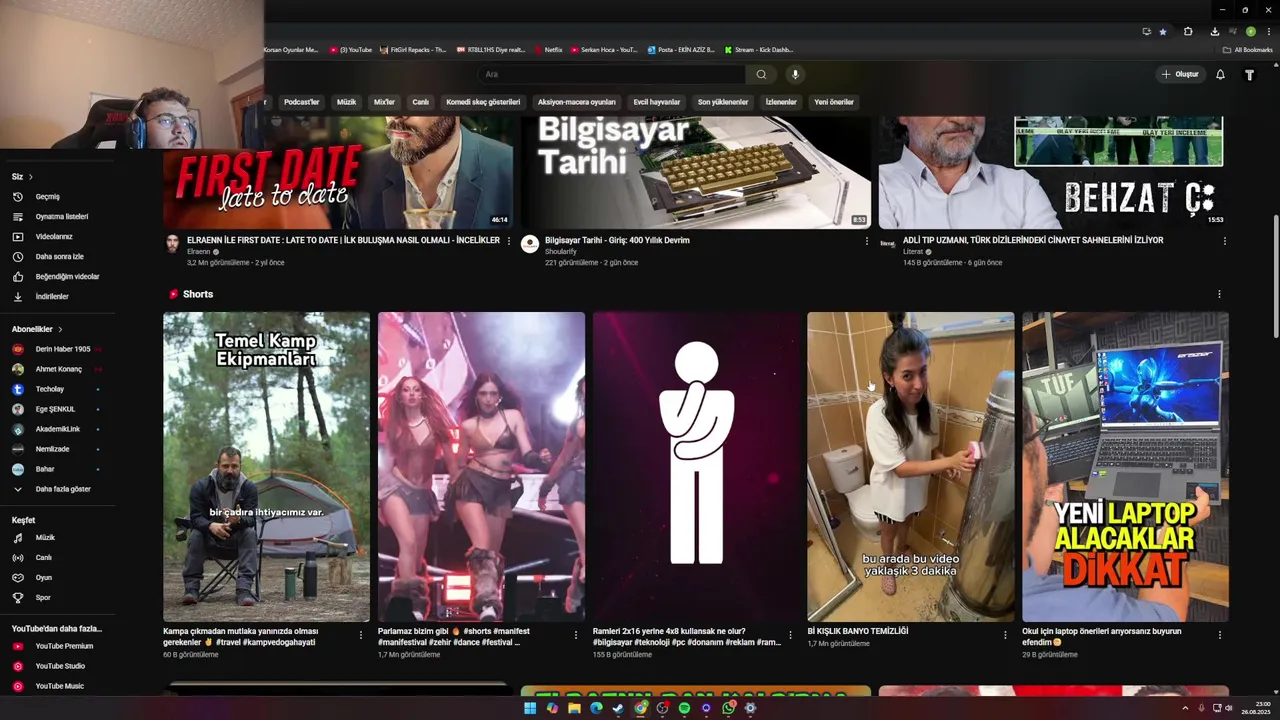Select the Yeni öneriler chip
Image resolution: width=1280 pixels, height=720 pixels.
coord(834,102)
